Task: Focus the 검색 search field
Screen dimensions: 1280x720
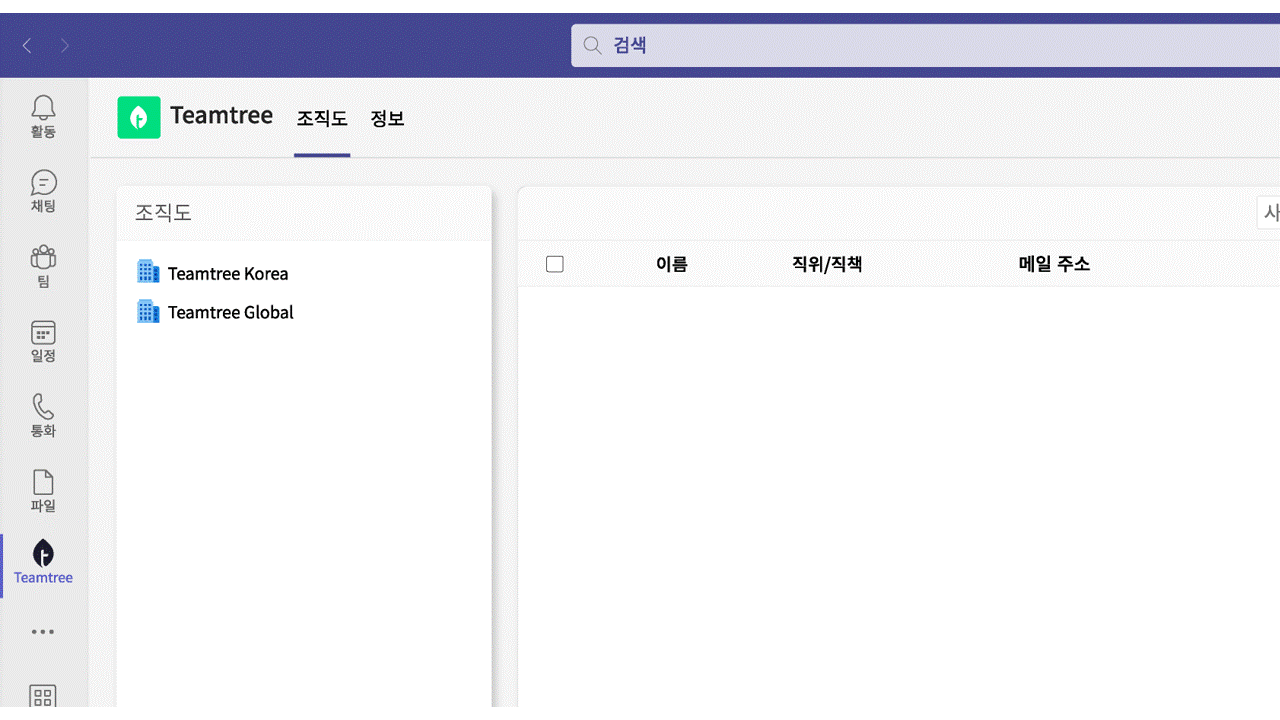Action: click(x=925, y=45)
